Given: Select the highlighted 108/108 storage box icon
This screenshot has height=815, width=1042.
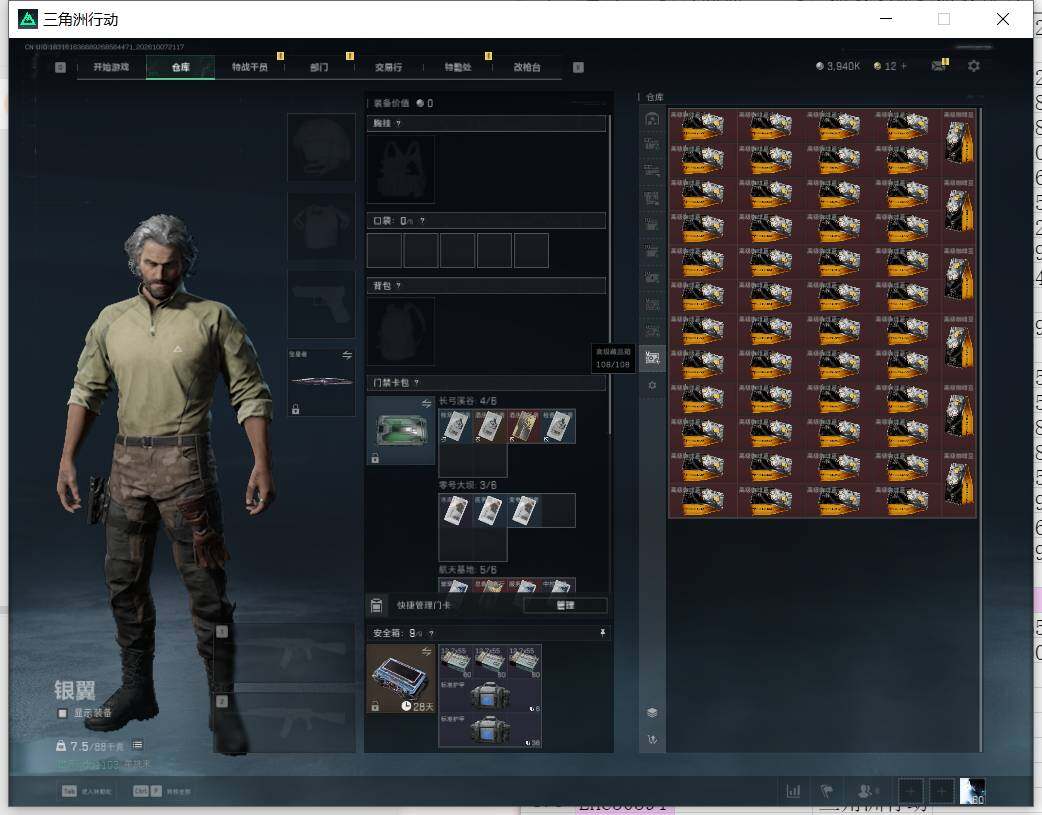Looking at the screenshot, I should click(652, 358).
